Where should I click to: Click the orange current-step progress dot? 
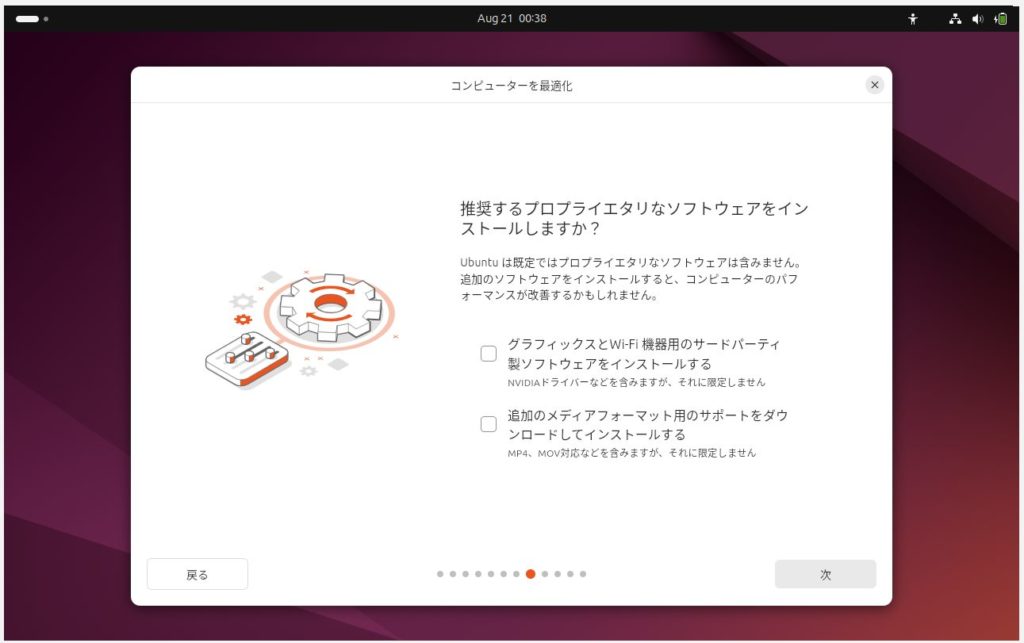coord(530,574)
